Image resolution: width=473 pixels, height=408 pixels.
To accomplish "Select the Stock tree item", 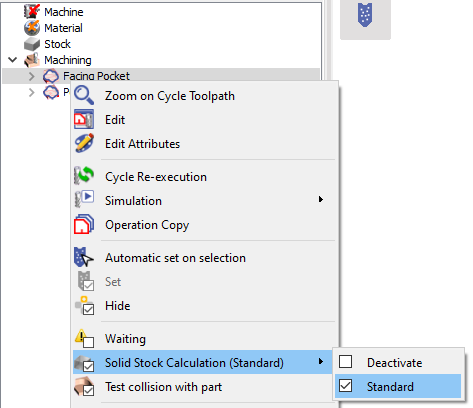I will click(57, 44).
